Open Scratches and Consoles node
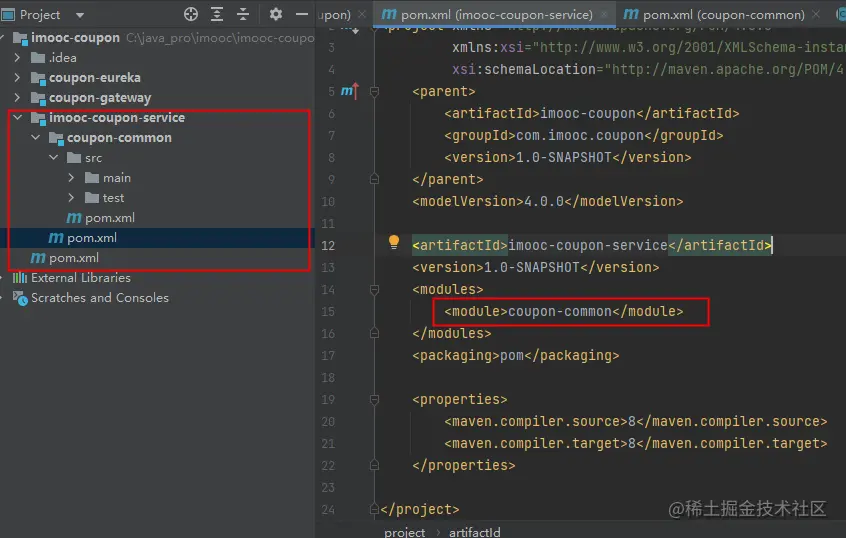Image resolution: width=846 pixels, height=538 pixels. tap(91, 297)
